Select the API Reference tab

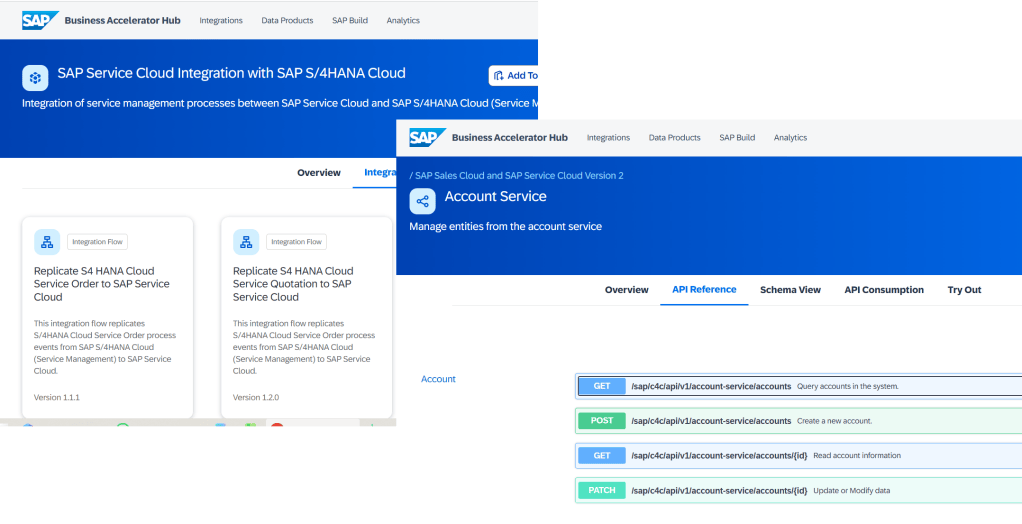pos(704,289)
